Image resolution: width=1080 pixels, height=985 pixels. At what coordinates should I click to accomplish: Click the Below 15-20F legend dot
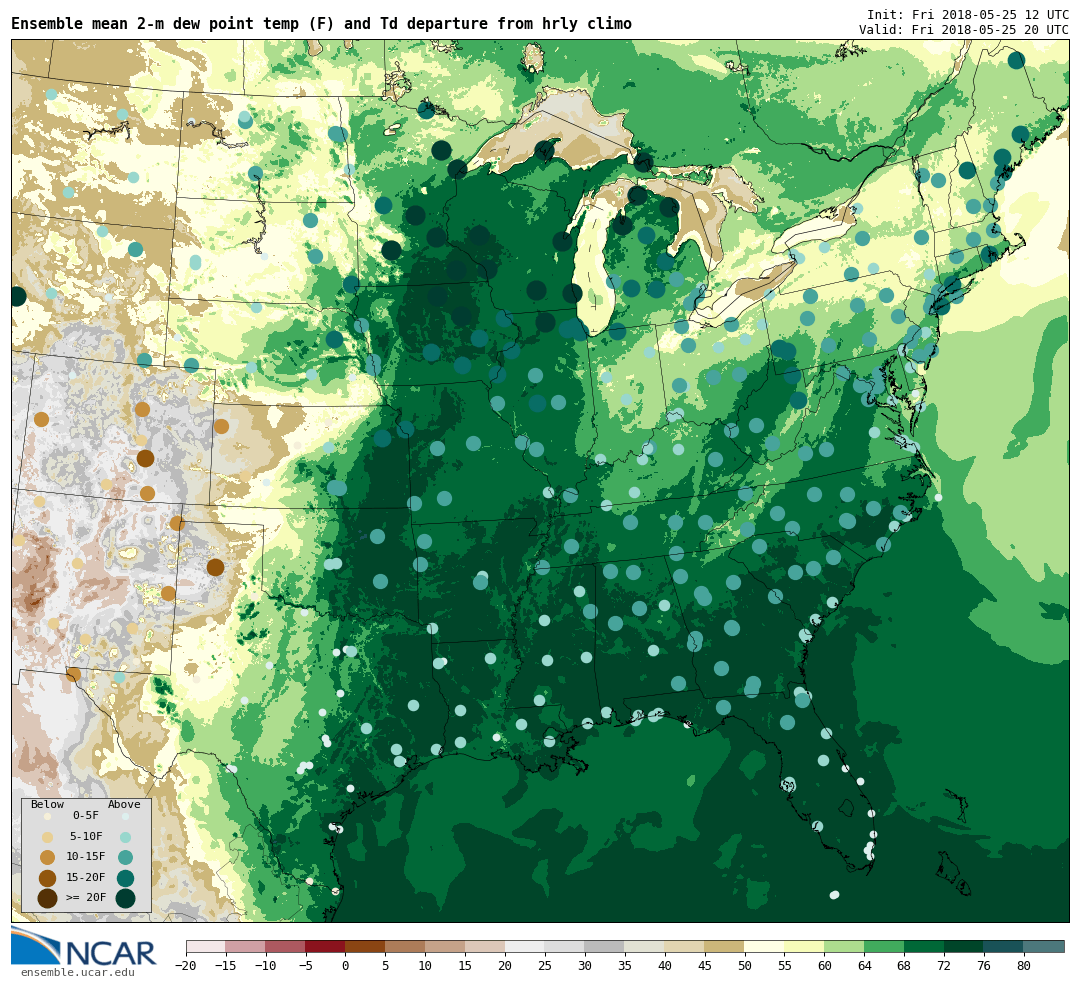click(48, 878)
